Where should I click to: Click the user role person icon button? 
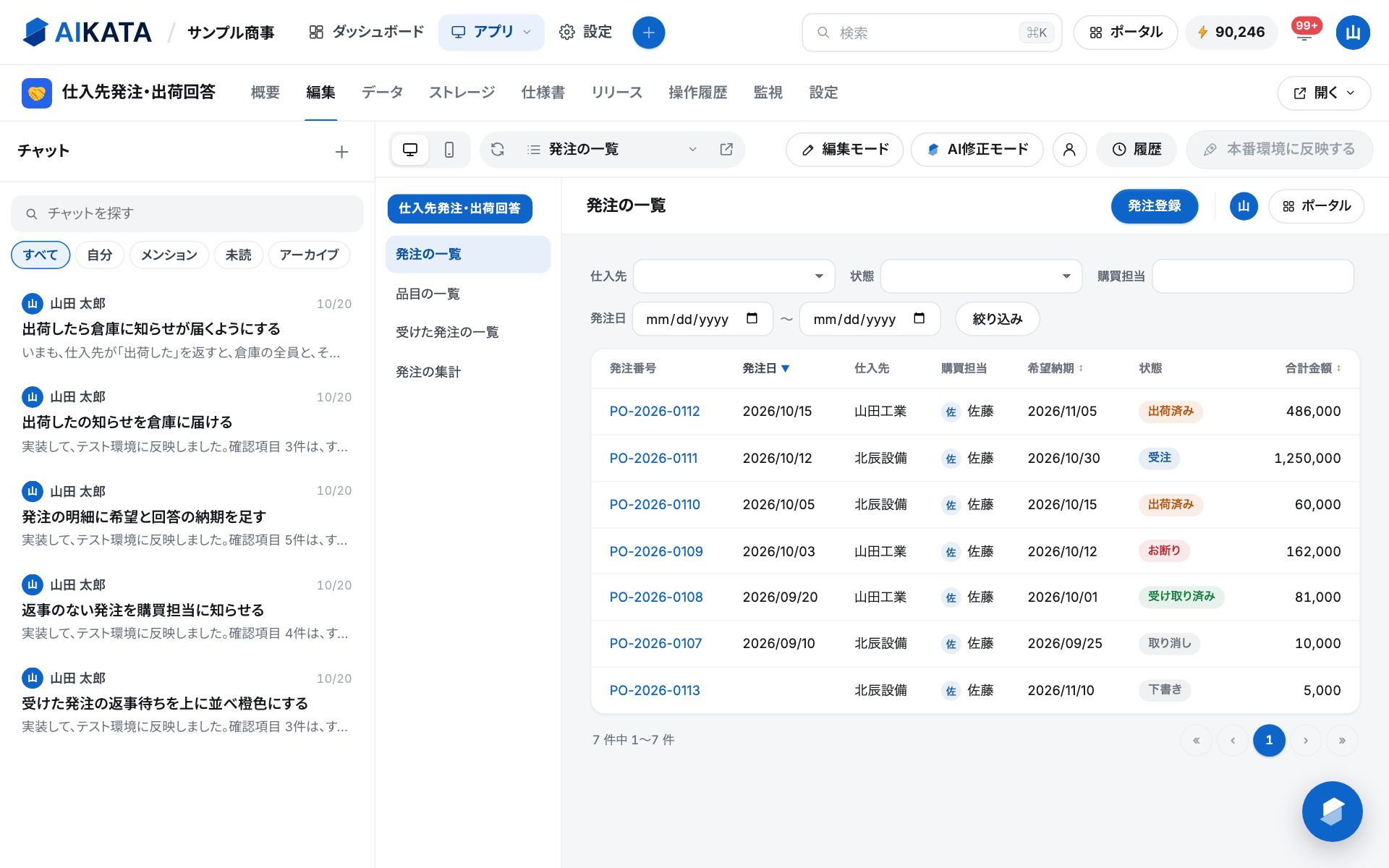coord(1069,150)
